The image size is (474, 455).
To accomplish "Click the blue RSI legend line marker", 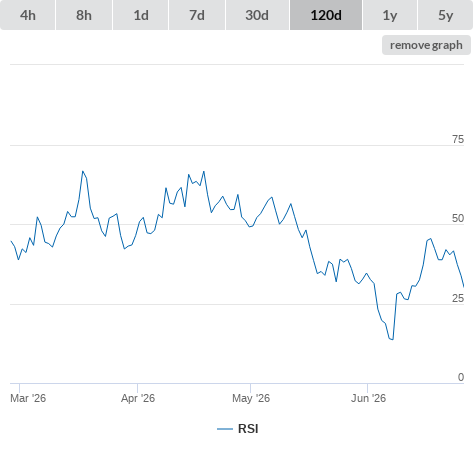I will [225, 429].
